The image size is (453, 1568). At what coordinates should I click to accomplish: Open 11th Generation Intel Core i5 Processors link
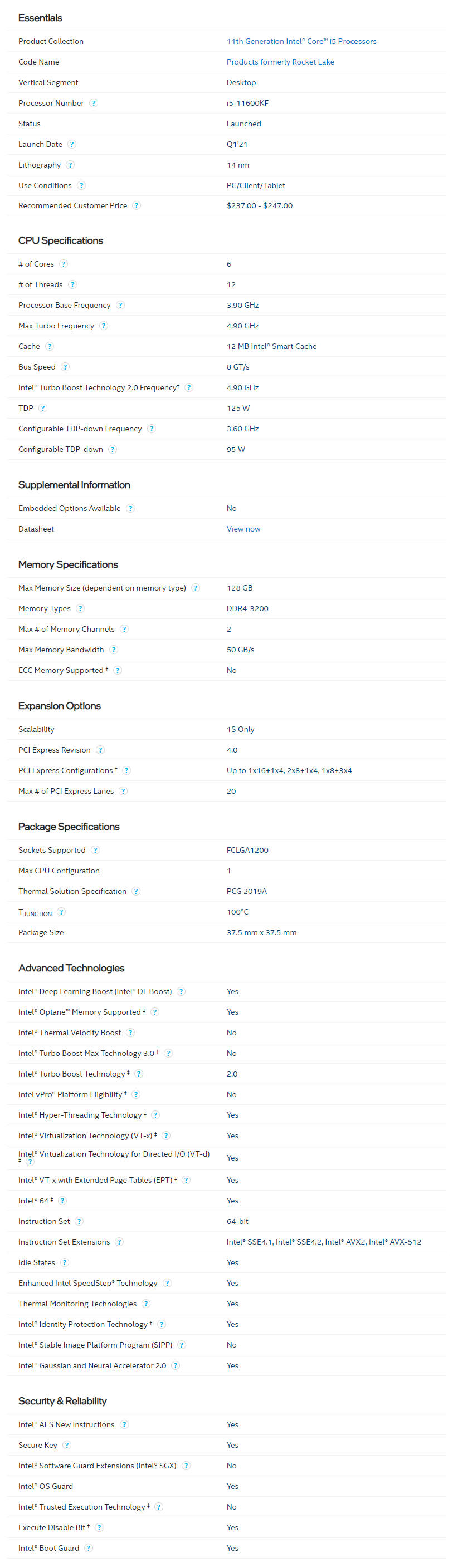tap(301, 41)
